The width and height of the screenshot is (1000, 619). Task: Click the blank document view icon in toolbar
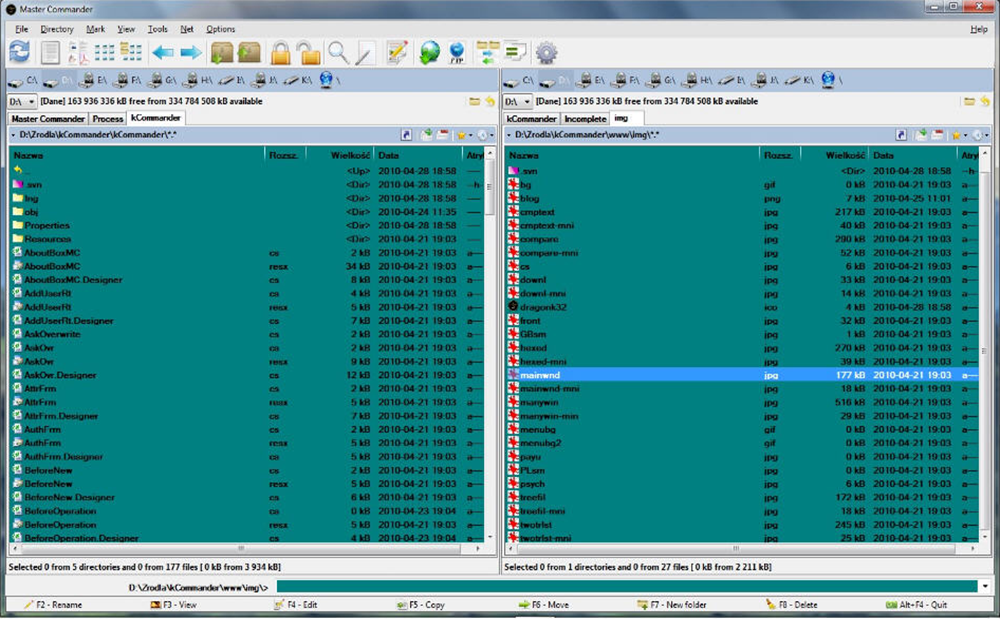[x=50, y=52]
